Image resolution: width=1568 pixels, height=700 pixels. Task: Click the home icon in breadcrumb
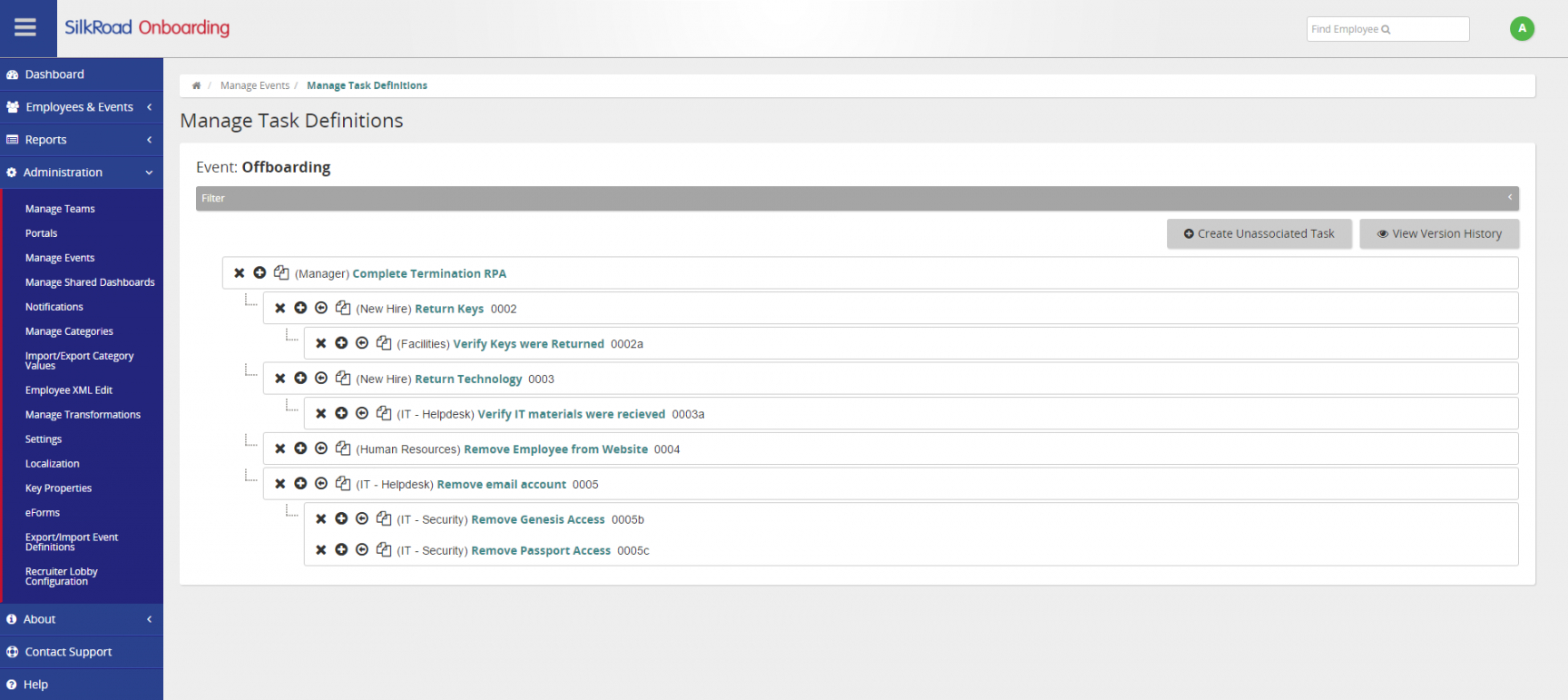click(x=196, y=86)
